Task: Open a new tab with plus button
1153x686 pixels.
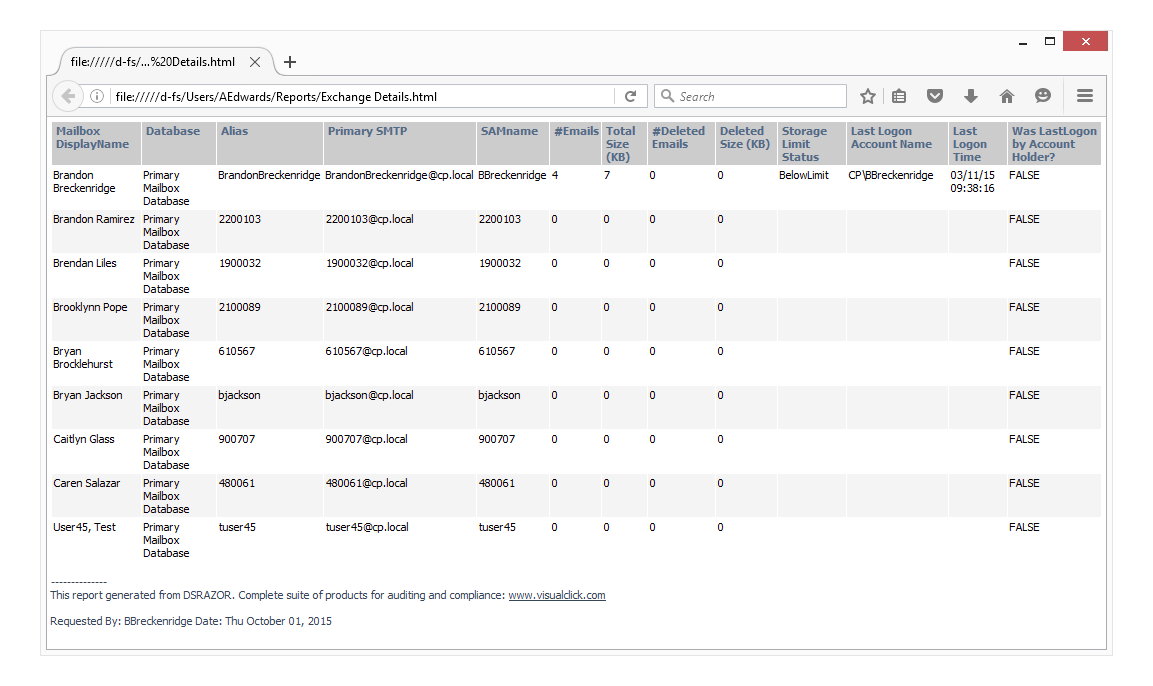Action: pos(290,62)
